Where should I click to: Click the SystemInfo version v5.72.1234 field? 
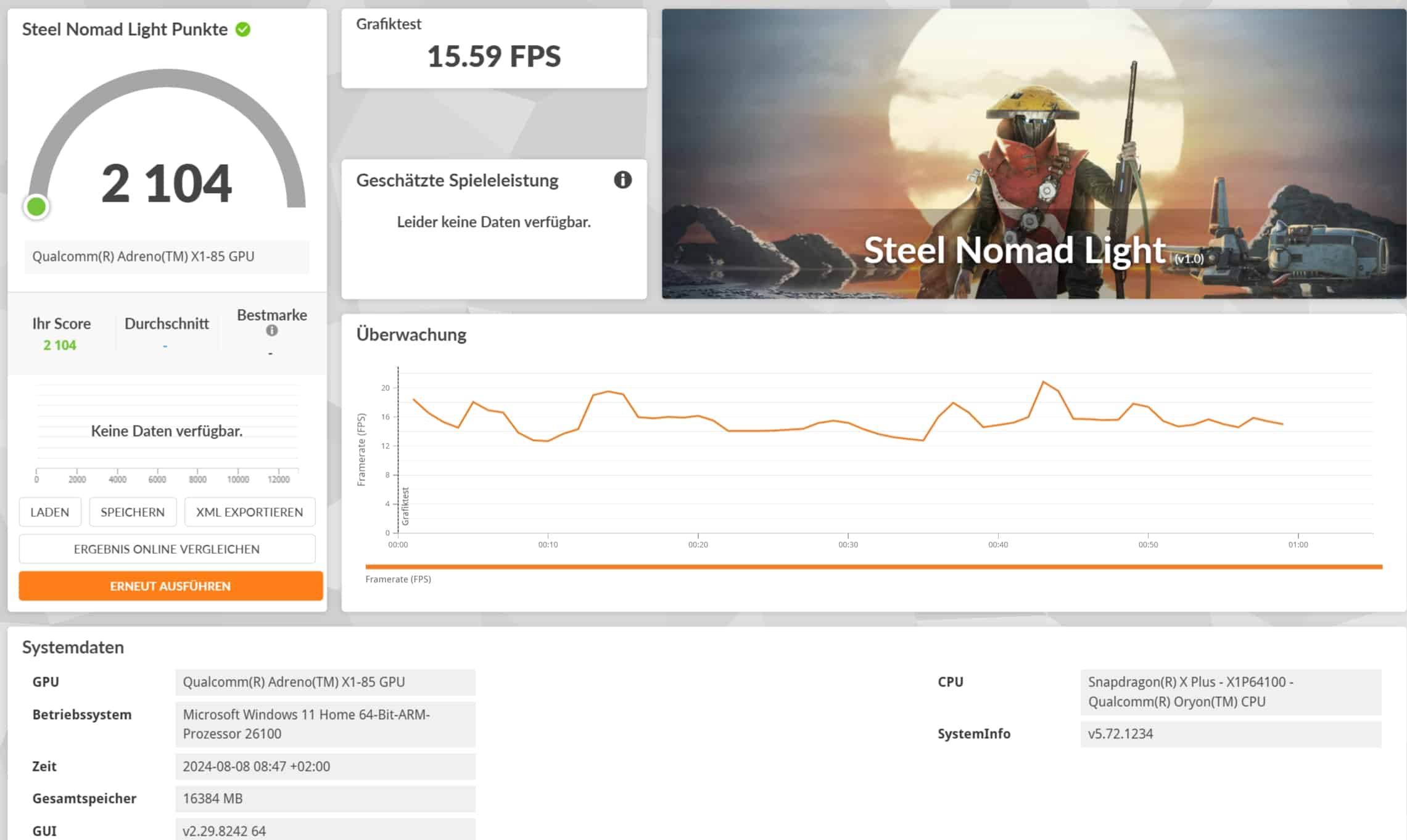[x=1230, y=734]
